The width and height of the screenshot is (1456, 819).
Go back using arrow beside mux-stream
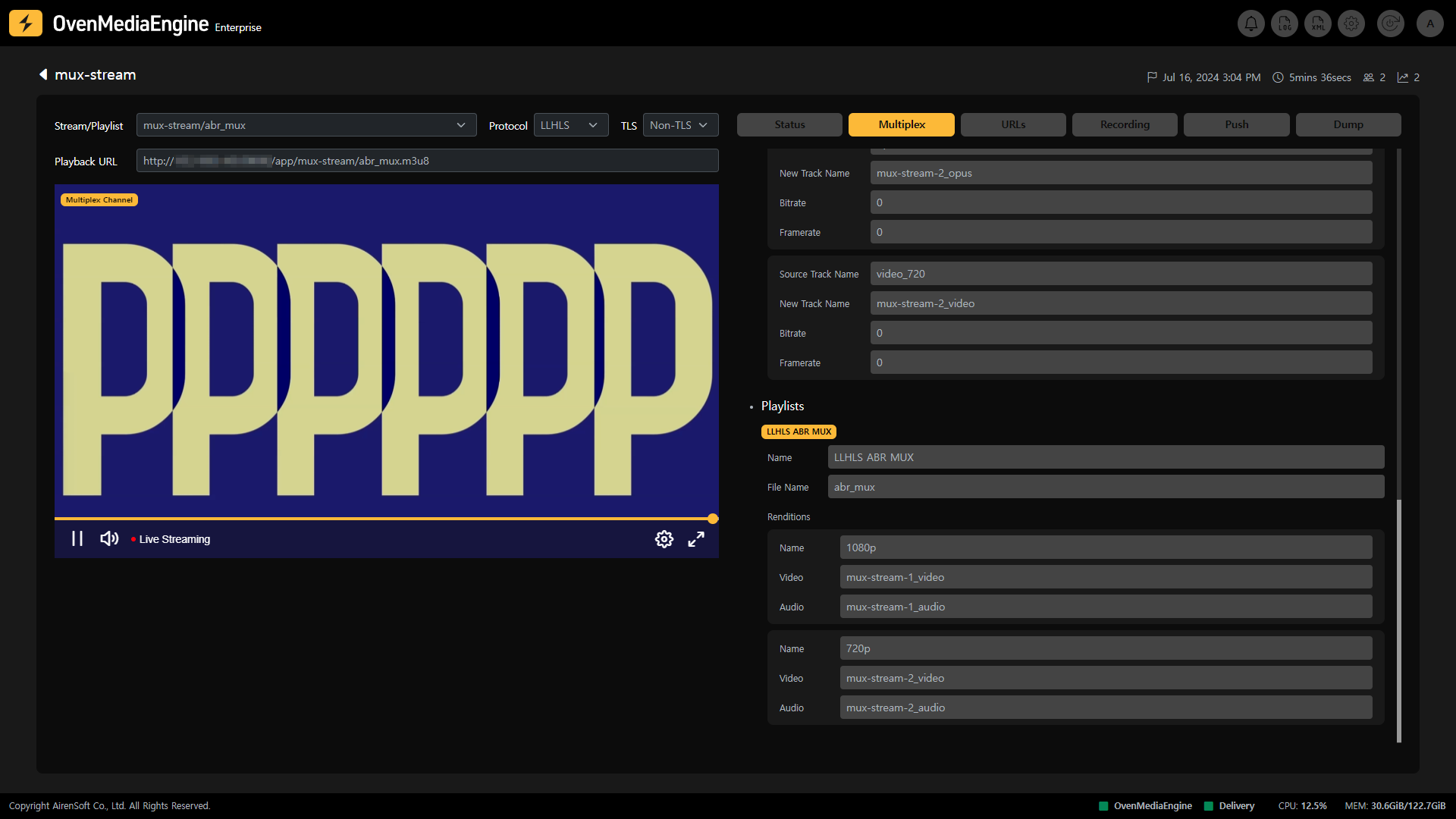coord(43,74)
